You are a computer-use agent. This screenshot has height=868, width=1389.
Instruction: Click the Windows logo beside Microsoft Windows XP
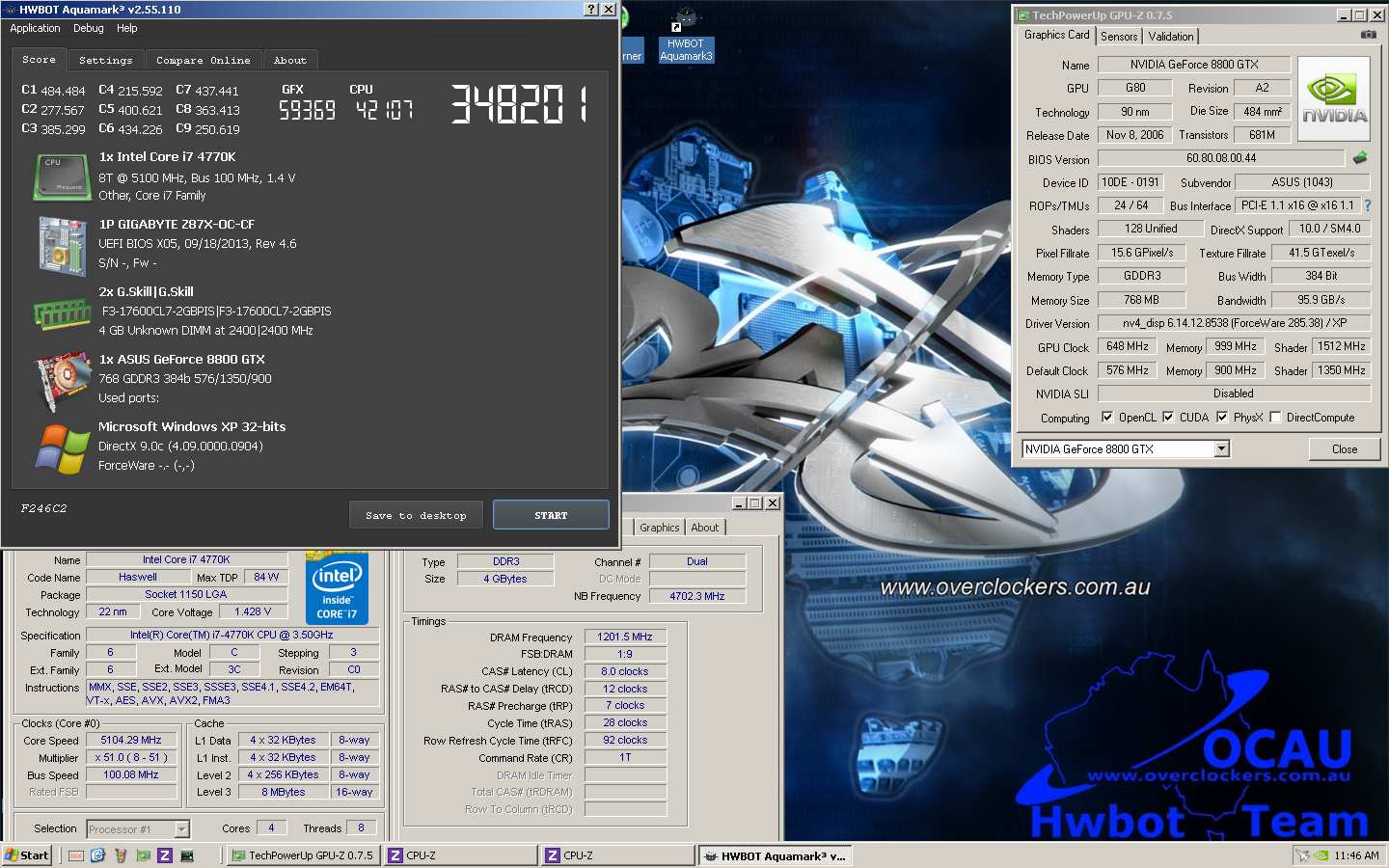tap(63, 448)
